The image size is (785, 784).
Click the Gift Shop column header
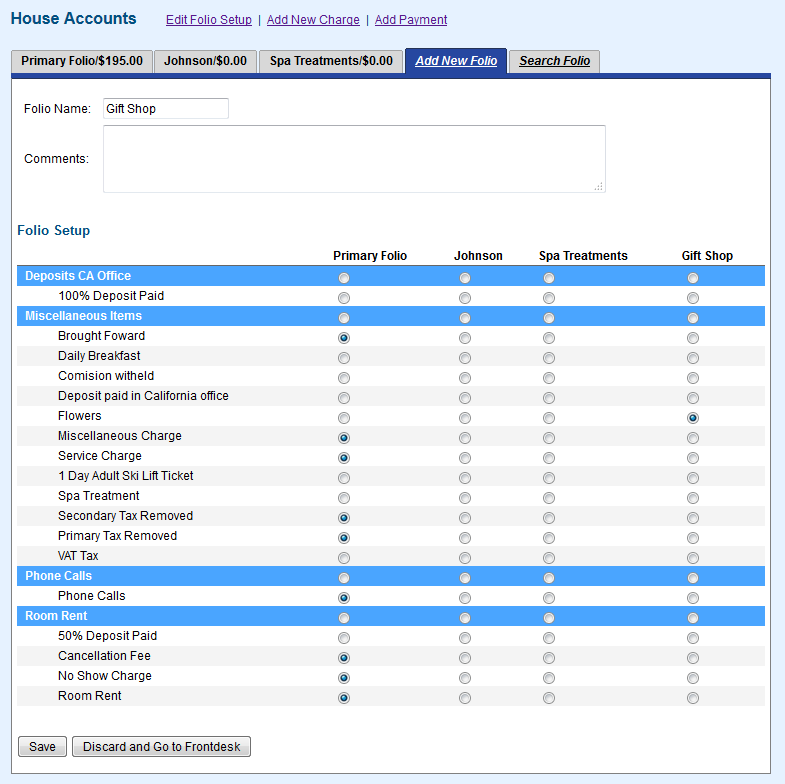pyautogui.click(x=707, y=256)
